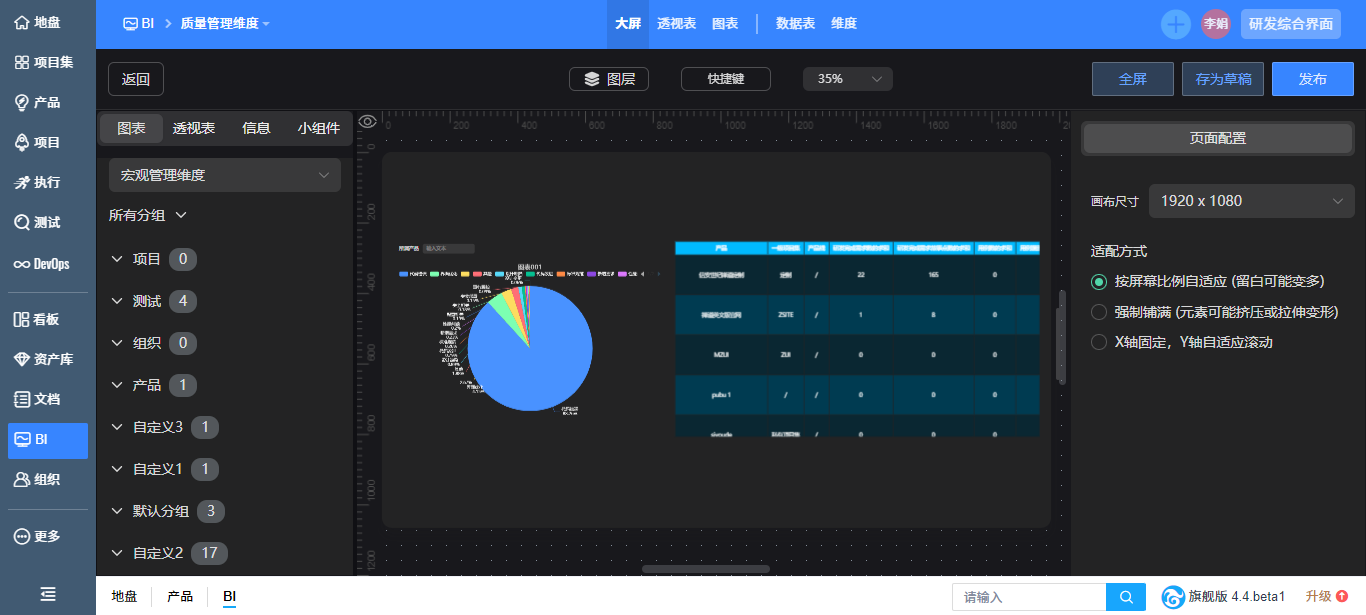Click the canvas horizontal scrollbar

(706, 569)
